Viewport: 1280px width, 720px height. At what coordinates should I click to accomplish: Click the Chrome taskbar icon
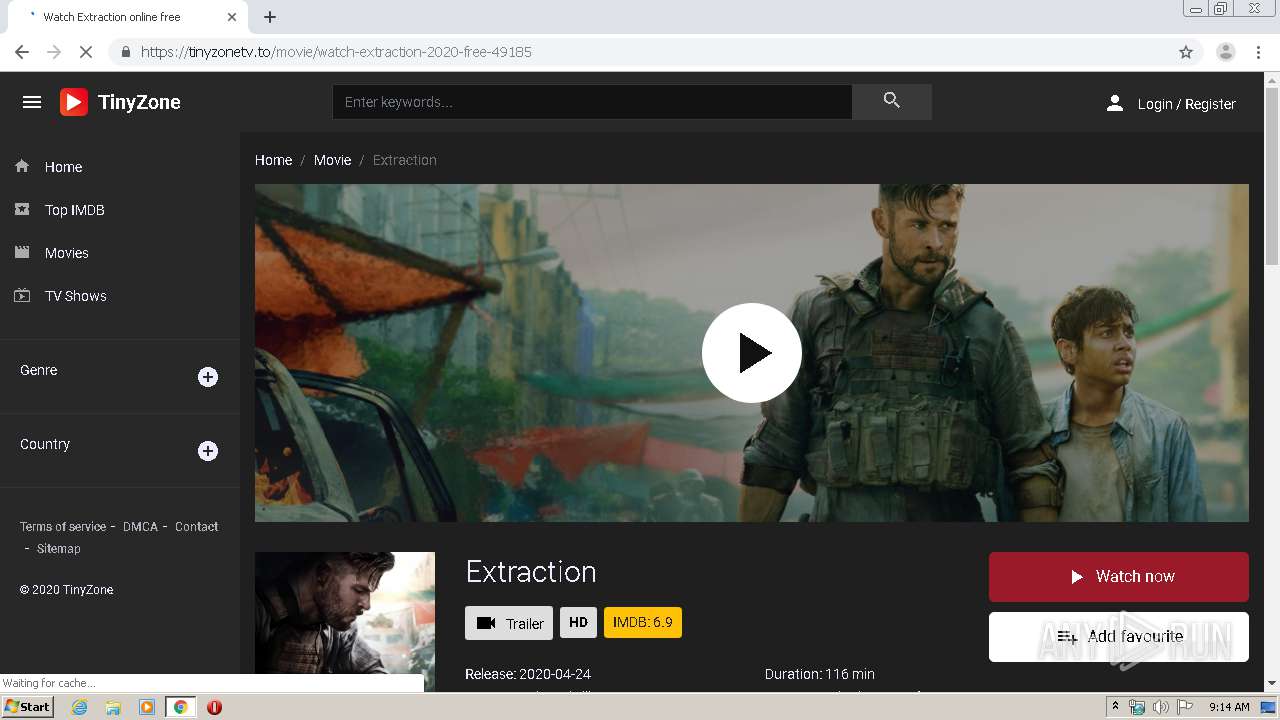click(181, 707)
